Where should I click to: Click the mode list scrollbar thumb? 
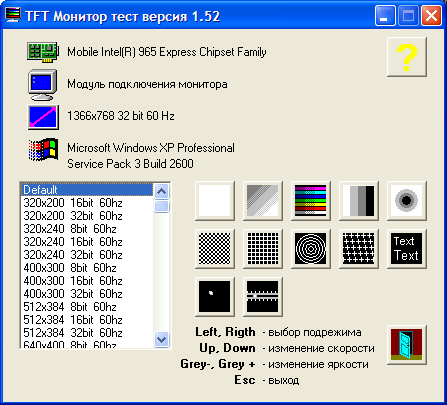[x=162, y=206]
